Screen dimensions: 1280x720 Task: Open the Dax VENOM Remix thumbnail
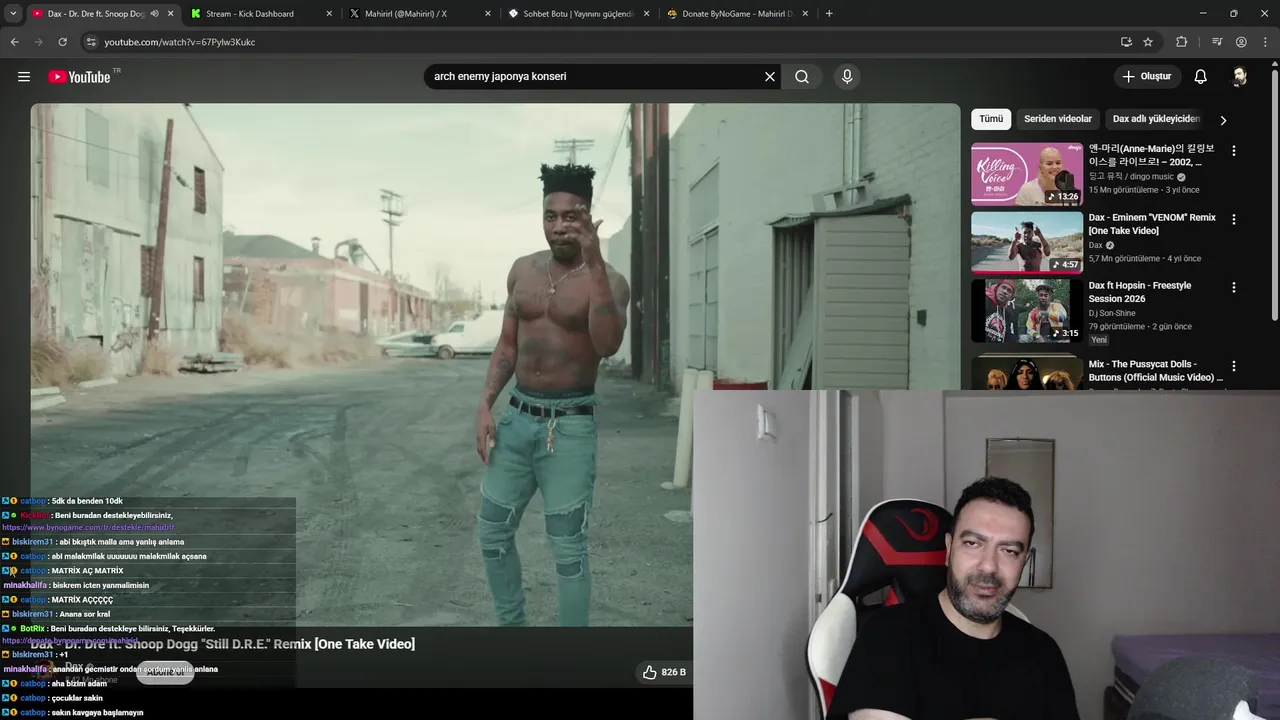tap(1027, 242)
